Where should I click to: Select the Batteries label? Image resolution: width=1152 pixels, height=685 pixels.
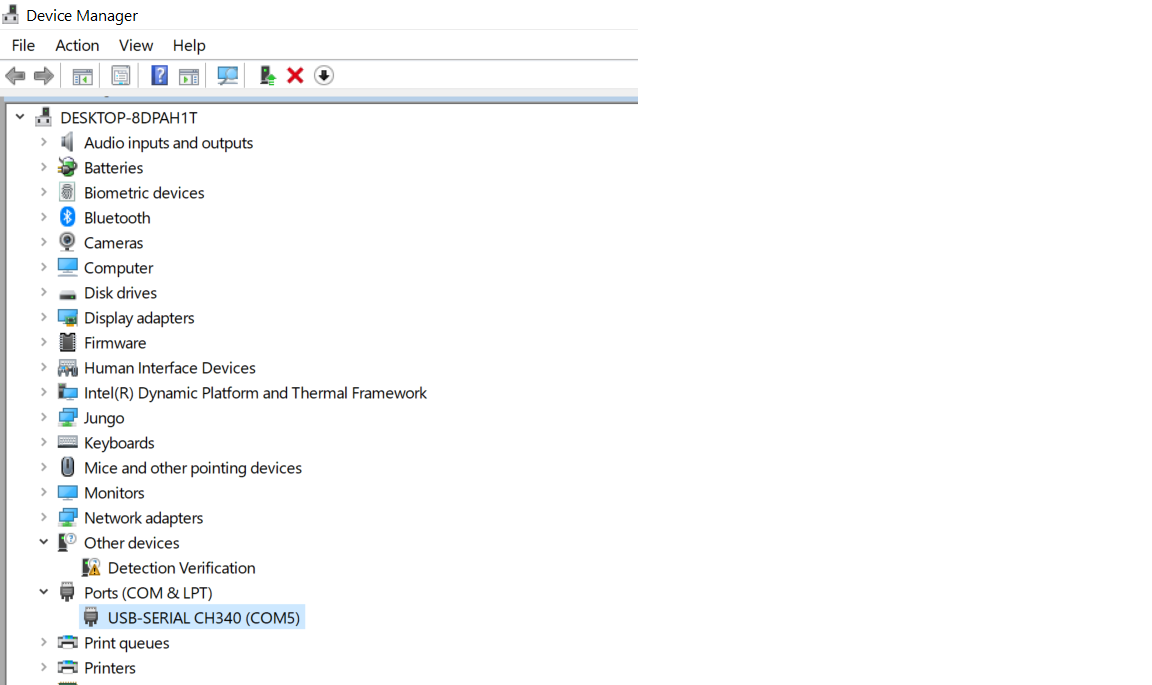[x=113, y=168]
